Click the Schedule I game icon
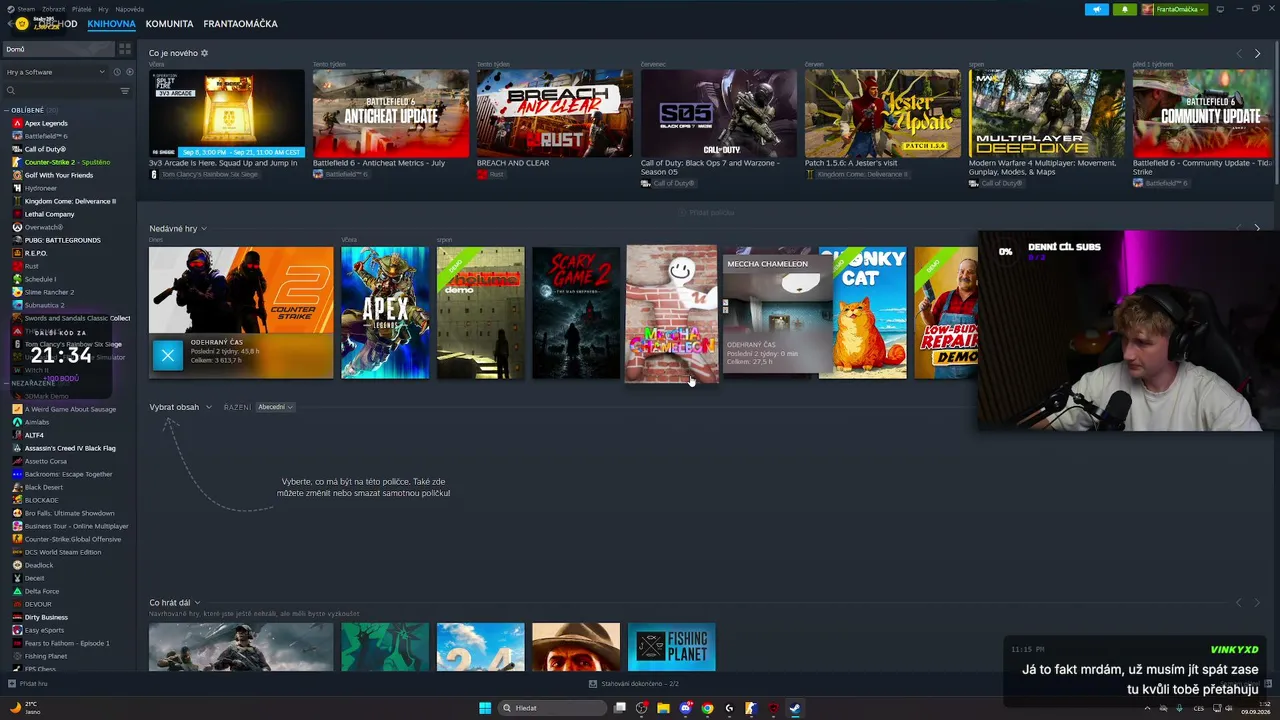Screen dimensions: 1280x720 [17, 279]
